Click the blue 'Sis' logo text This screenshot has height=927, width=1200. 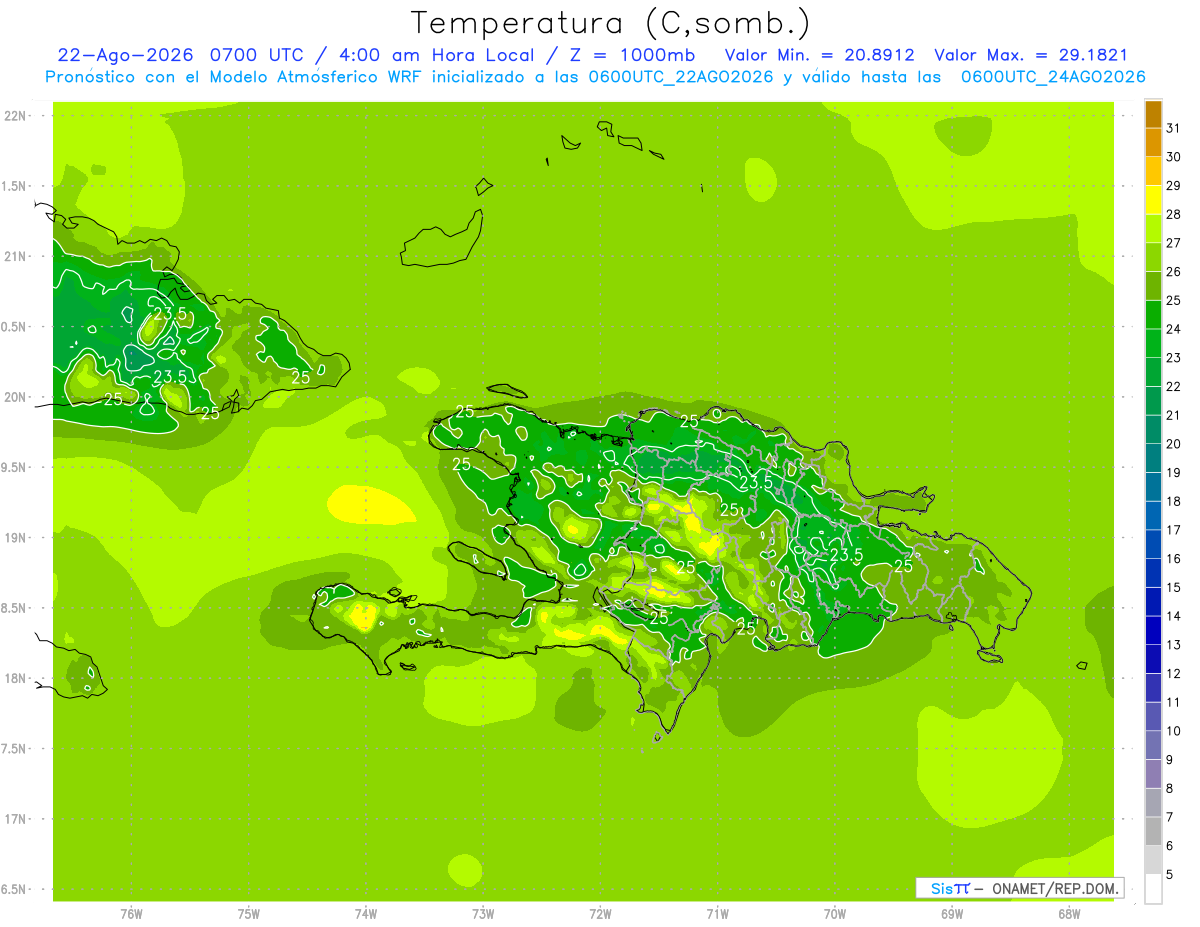942,888
